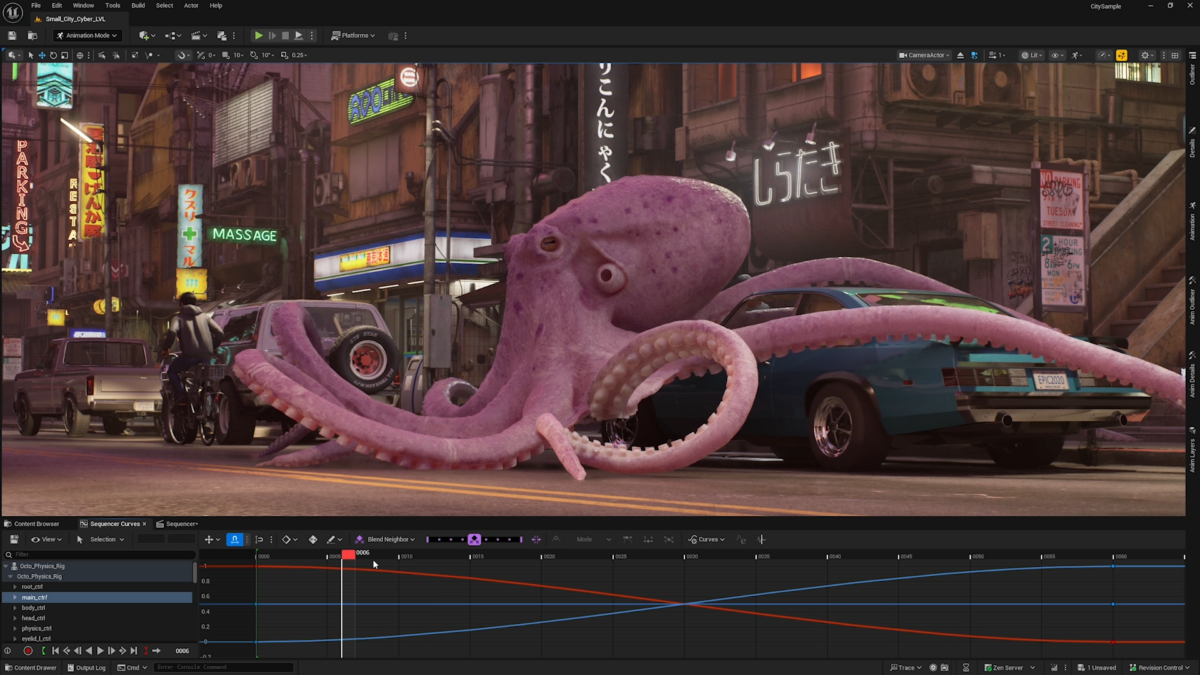Open the Blend Neighbor tool dropdown
Image resolution: width=1200 pixels, height=675 pixels.
point(385,540)
